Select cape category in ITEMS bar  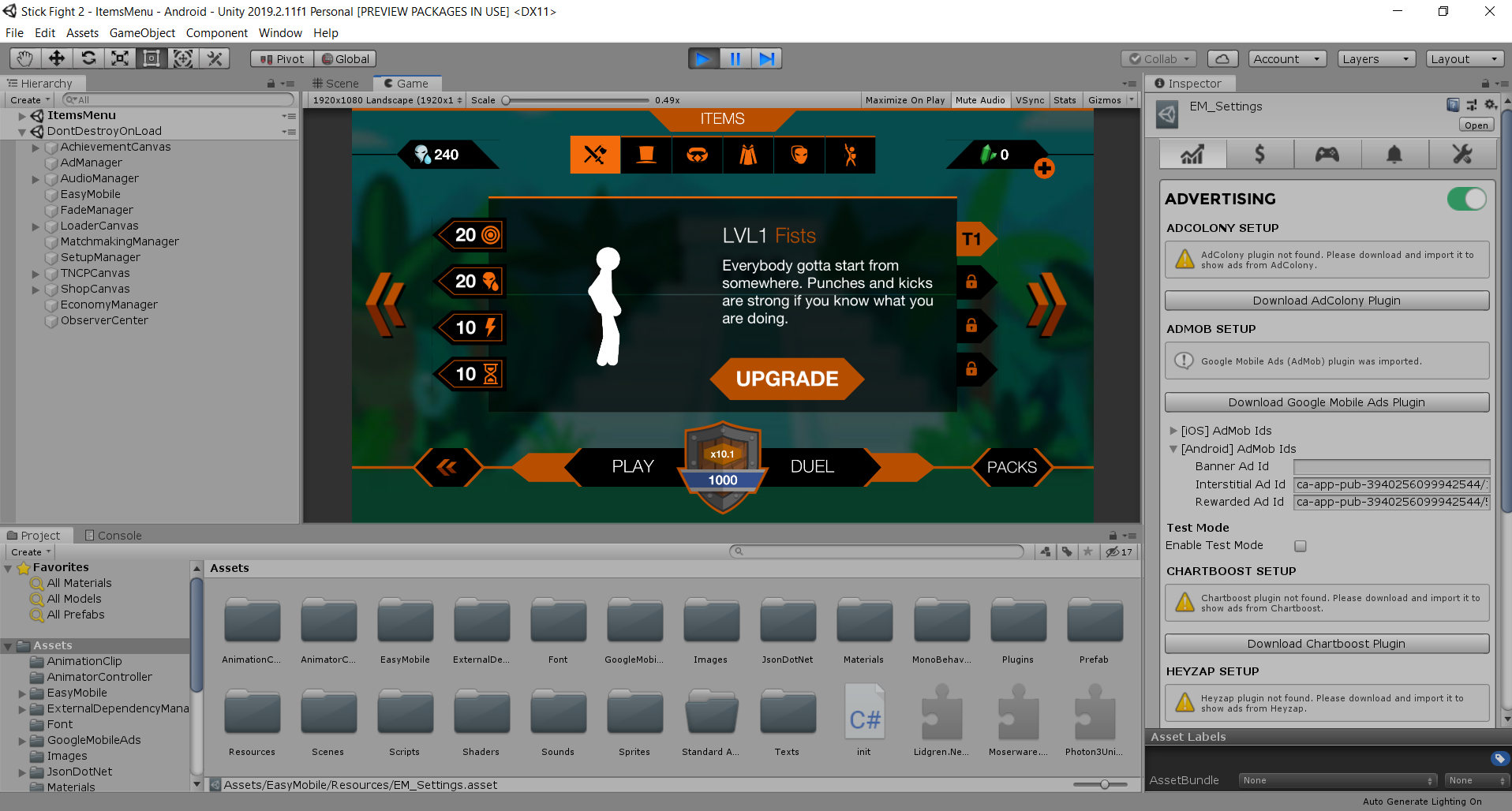748,155
